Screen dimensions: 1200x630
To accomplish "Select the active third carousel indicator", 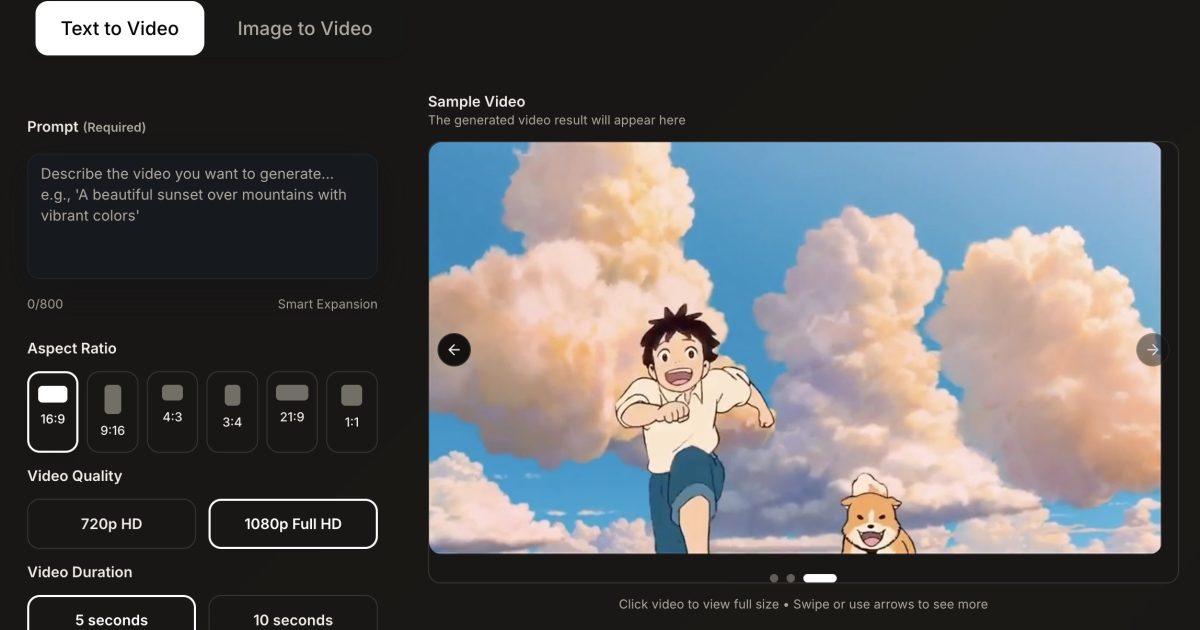I will [820, 578].
